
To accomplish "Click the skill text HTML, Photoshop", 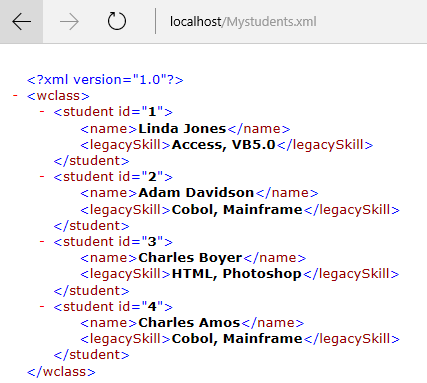I will click(x=236, y=274).
